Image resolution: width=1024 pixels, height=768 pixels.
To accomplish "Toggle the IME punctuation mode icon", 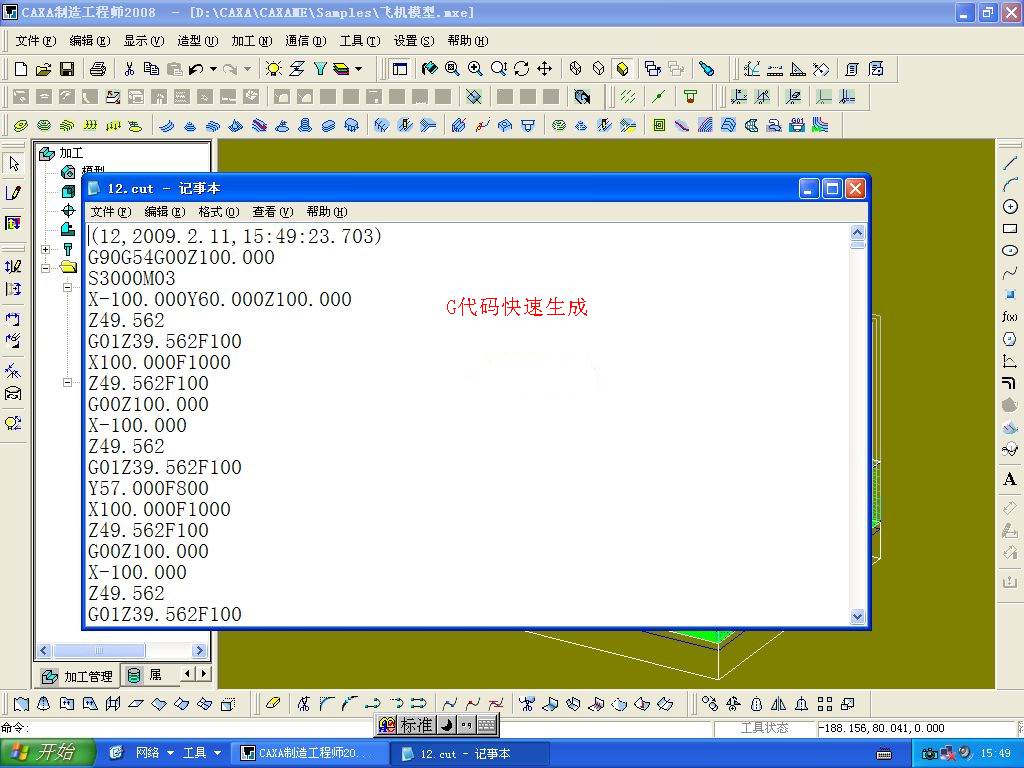I will [x=466, y=725].
